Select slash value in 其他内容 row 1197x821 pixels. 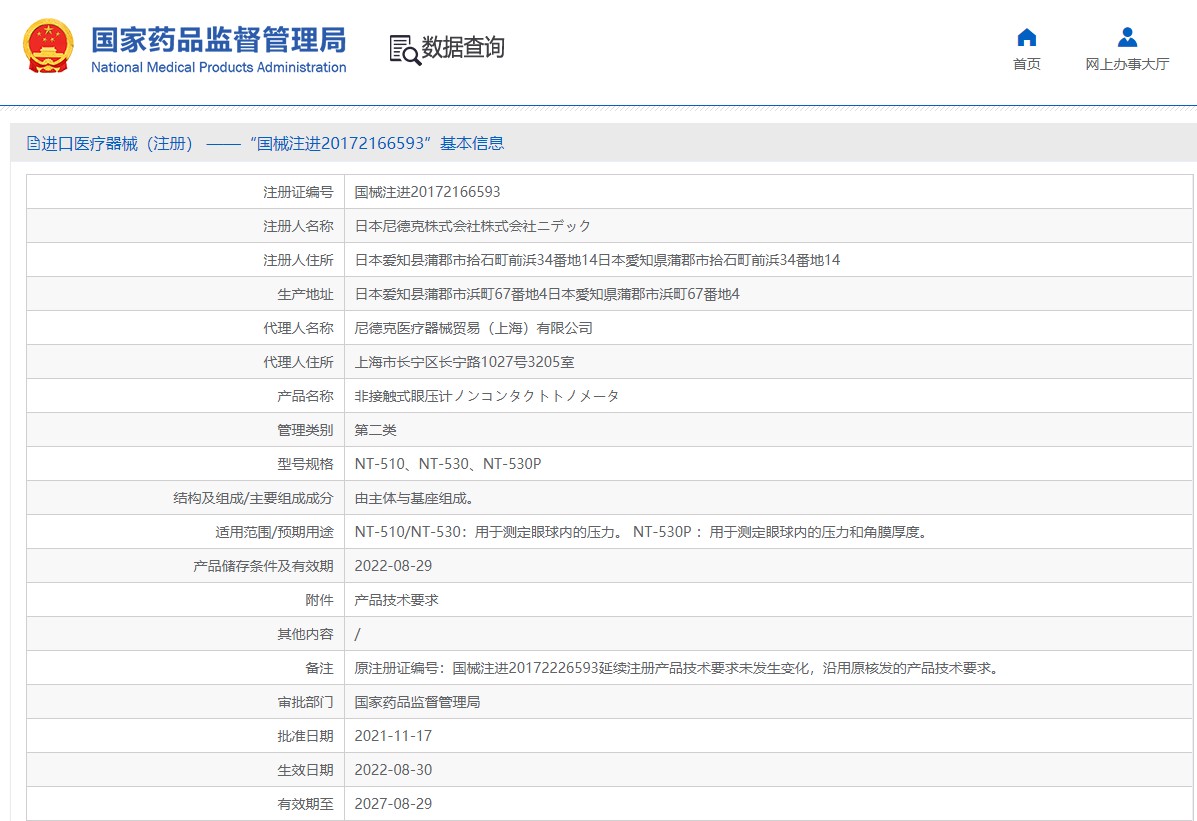[357, 634]
